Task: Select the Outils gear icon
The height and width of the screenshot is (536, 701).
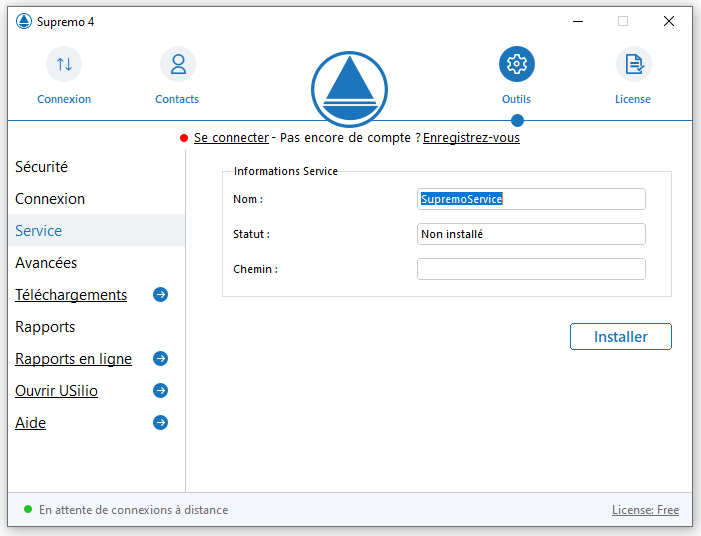Action: [517, 64]
